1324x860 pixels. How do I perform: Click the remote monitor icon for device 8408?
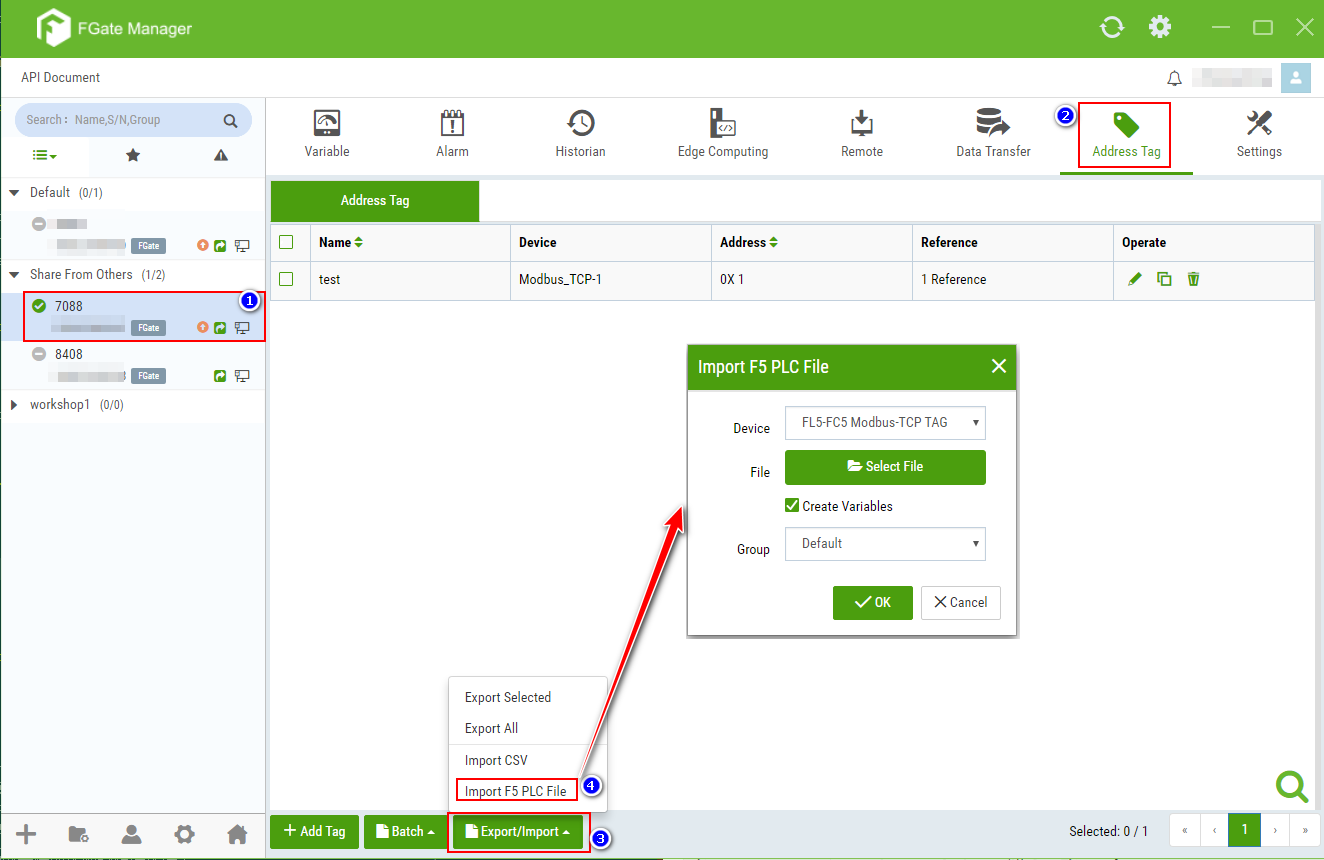click(242, 376)
